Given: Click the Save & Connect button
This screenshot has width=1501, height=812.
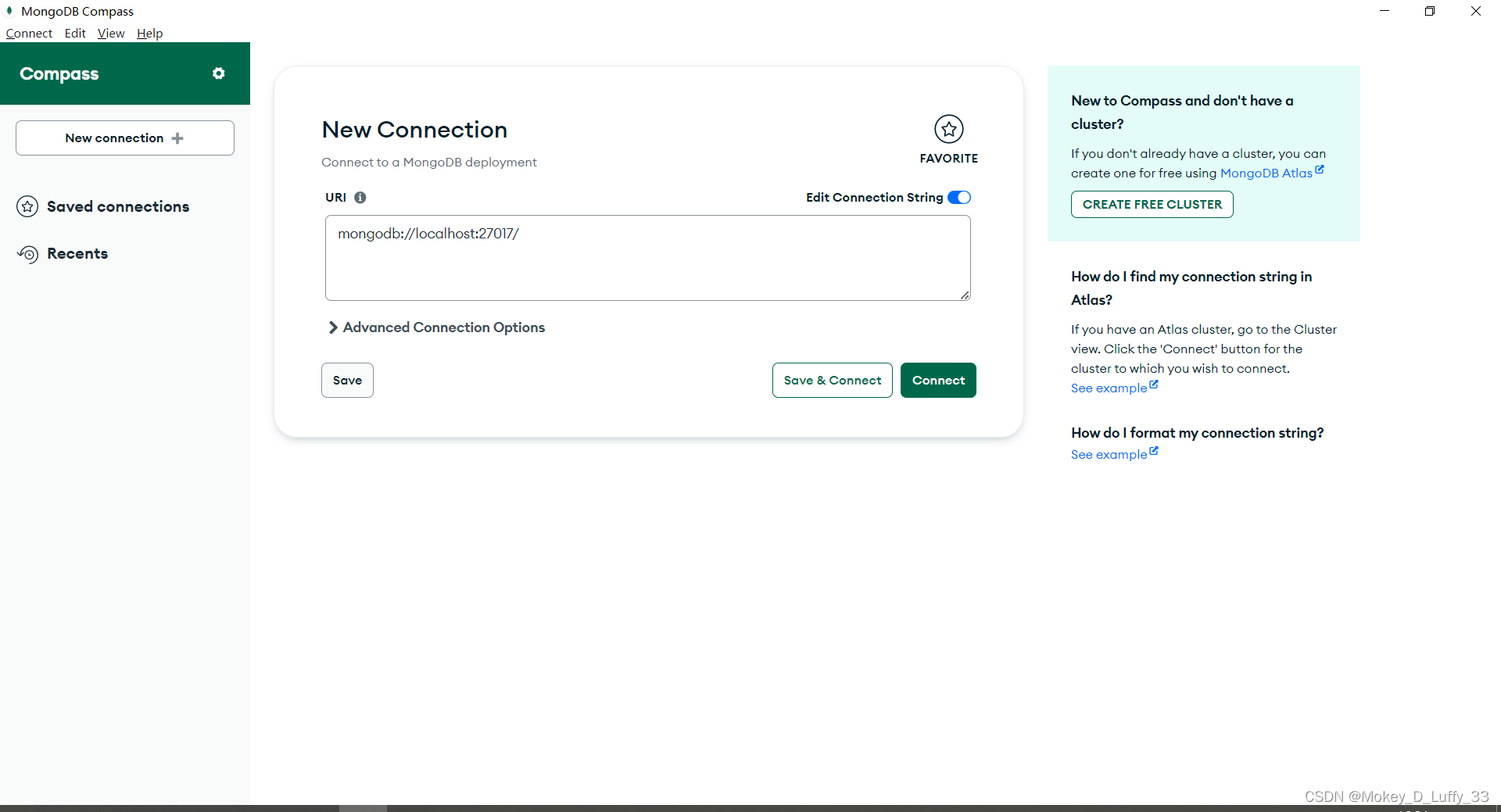Looking at the screenshot, I should (833, 381).
